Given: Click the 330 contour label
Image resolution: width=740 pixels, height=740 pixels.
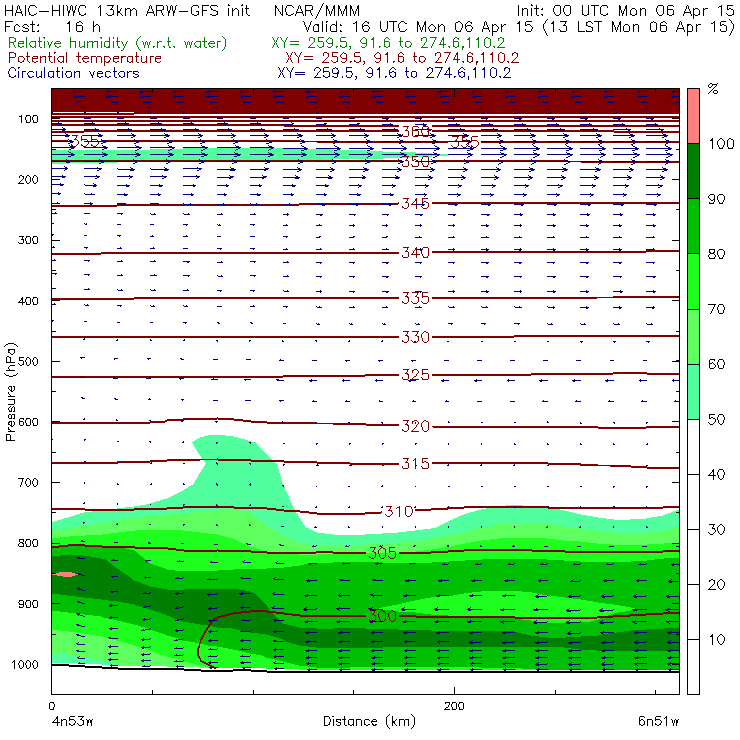Looking at the screenshot, I should [415, 337].
